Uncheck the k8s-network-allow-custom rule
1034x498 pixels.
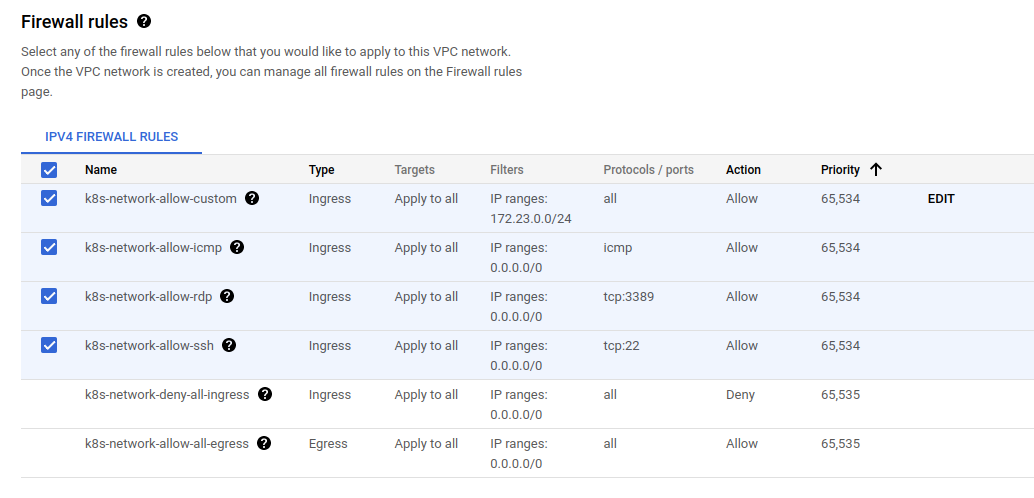tap(49, 198)
